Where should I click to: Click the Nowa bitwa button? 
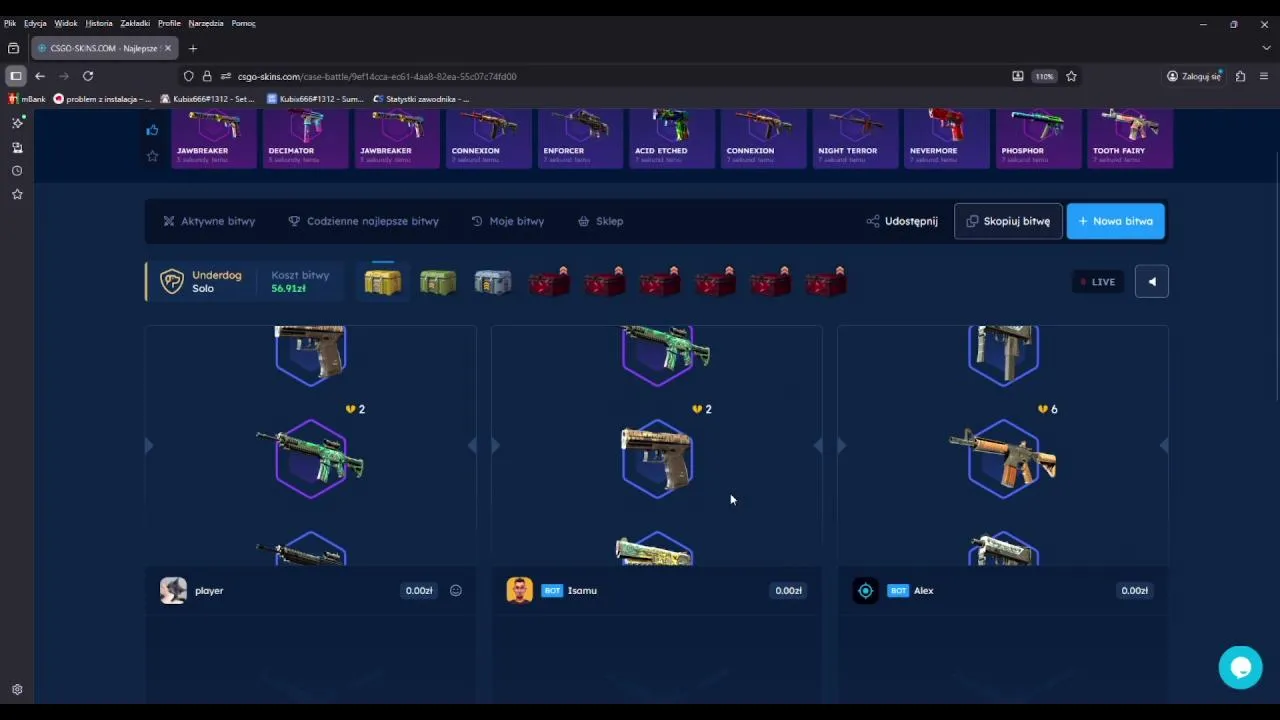pyautogui.click(x=1115, y=221)
